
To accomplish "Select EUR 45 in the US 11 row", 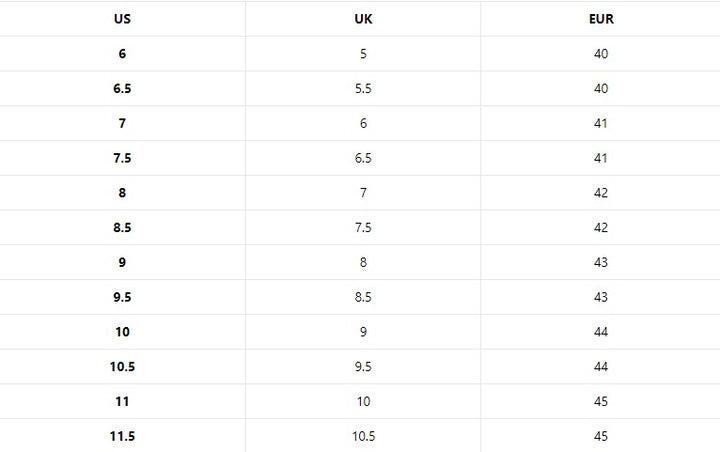I will pos(600,401).
